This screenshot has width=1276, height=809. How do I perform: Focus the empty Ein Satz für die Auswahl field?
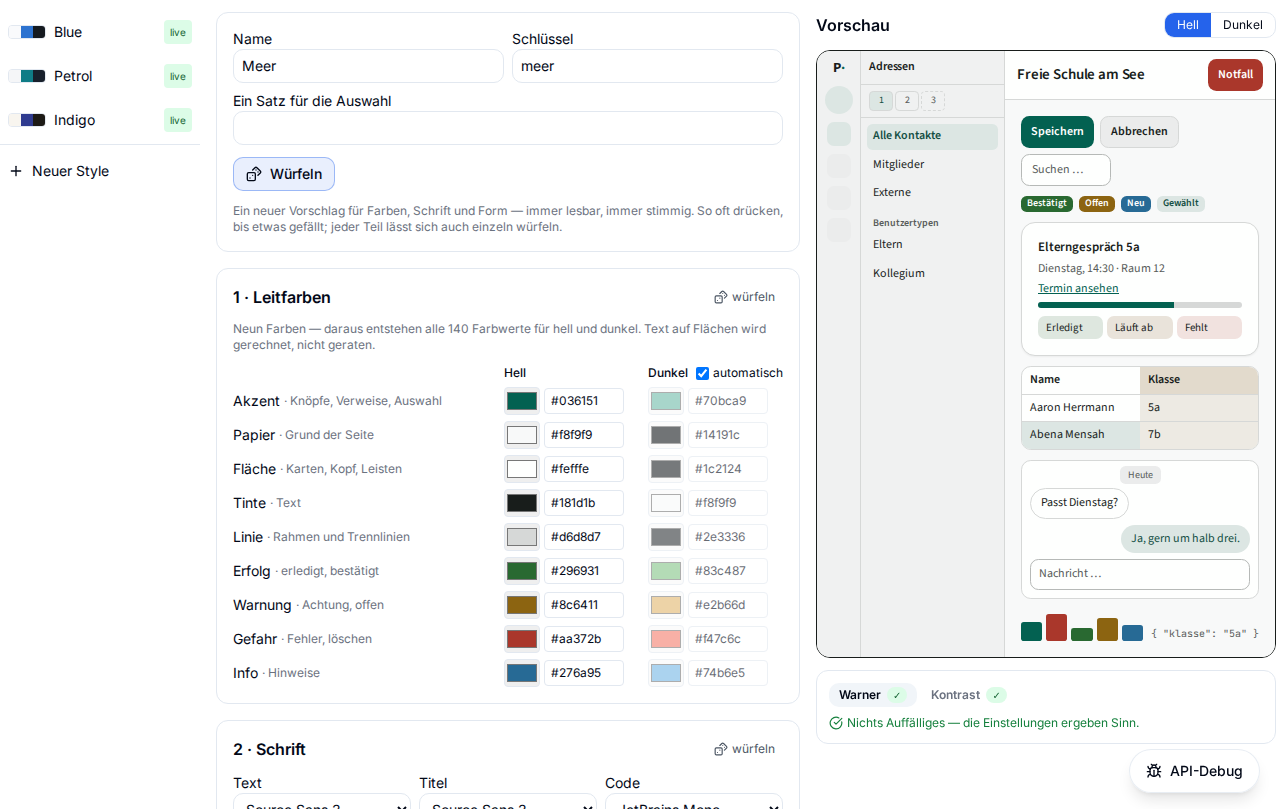(x=508, y=128)
